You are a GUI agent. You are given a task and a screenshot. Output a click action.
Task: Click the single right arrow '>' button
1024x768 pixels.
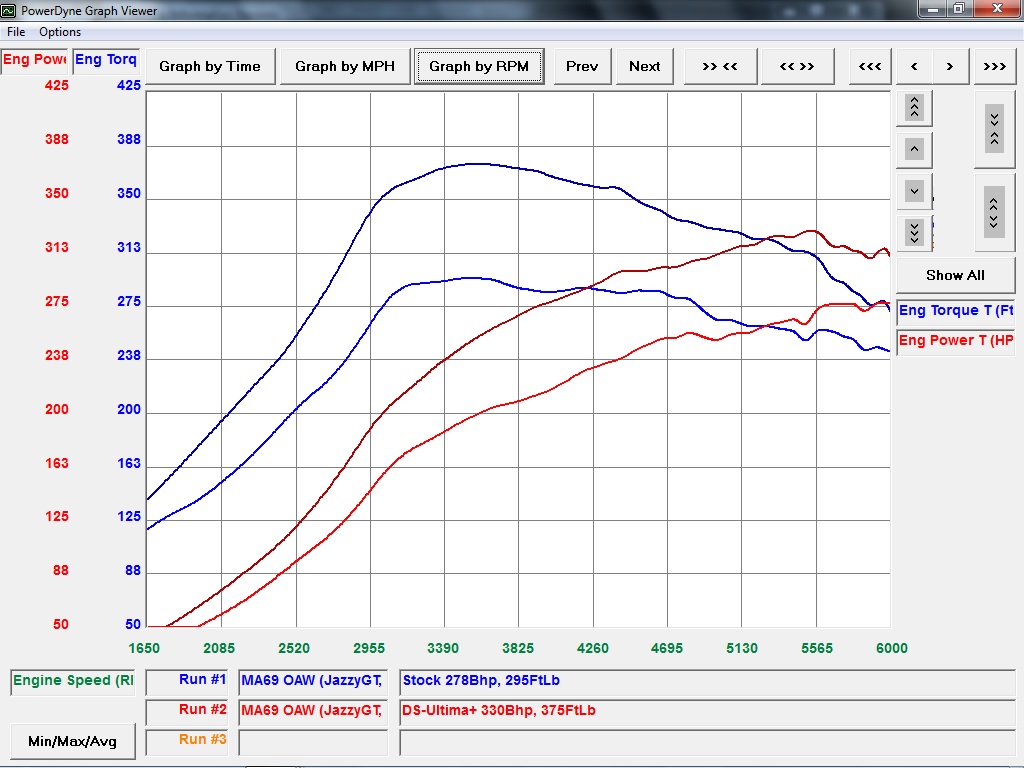pyautogui.click(x=950, y=66)
